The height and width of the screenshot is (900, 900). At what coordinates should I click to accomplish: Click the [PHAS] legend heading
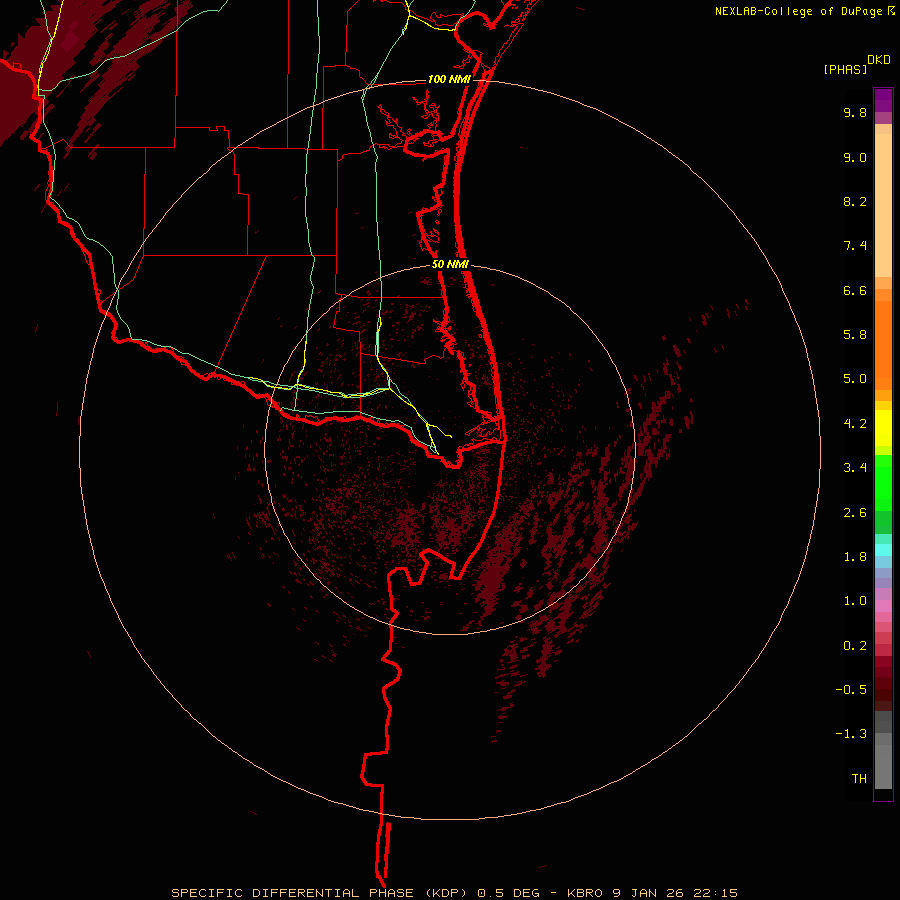[x=845, y=69]
